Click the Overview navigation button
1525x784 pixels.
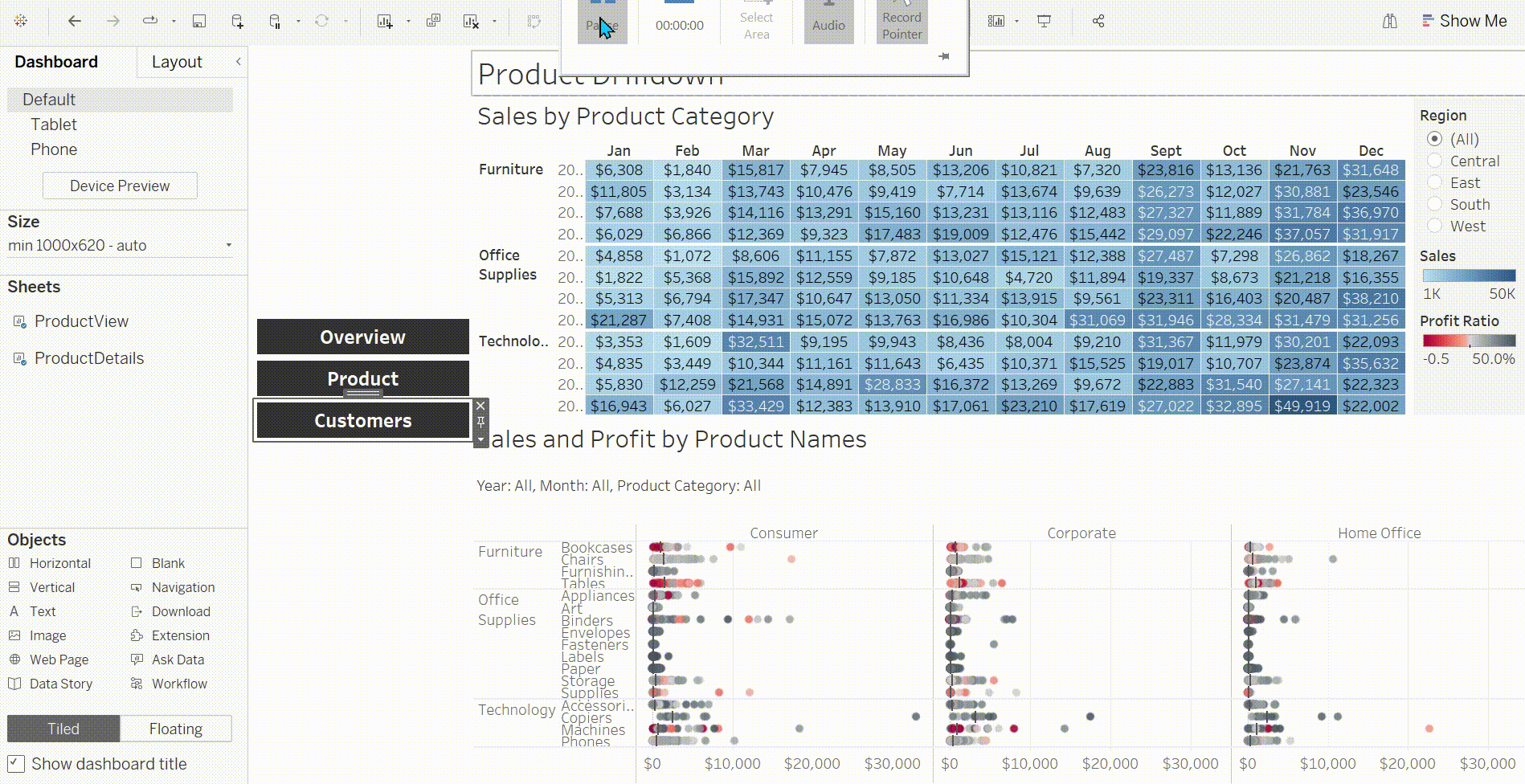(x=362, y=337)
